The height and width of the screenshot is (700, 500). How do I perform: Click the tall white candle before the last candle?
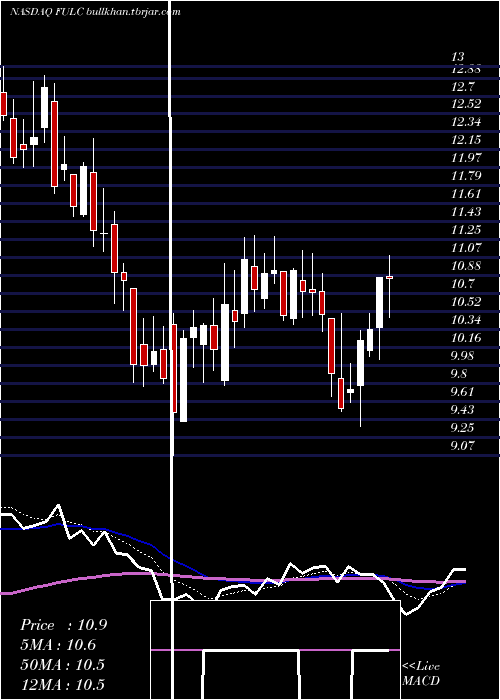coord(379,302)
